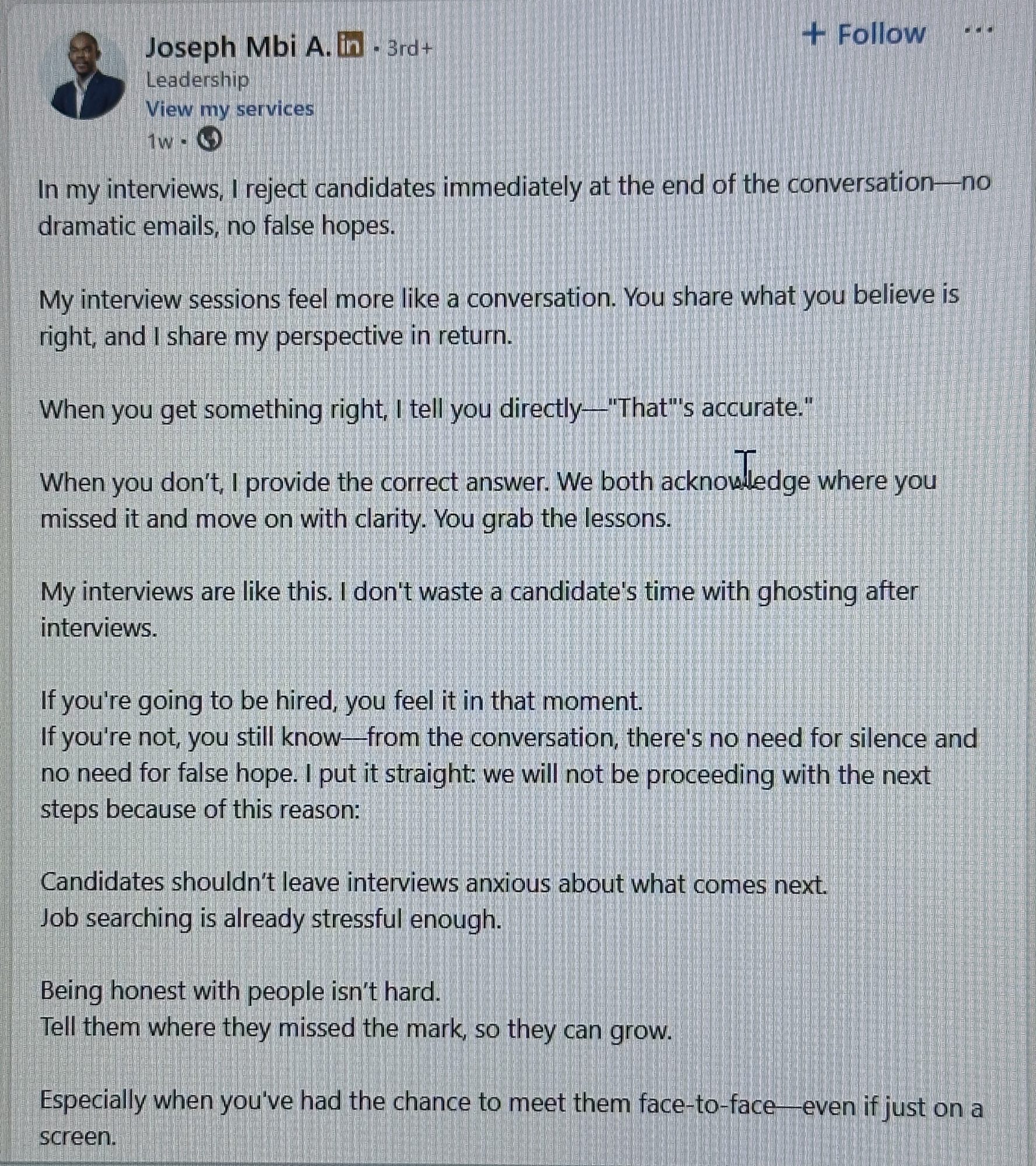Screen dimensions: 1036x1166
Task: Click the paragraph starting "In my interviews"
Action: click(513, 205)
